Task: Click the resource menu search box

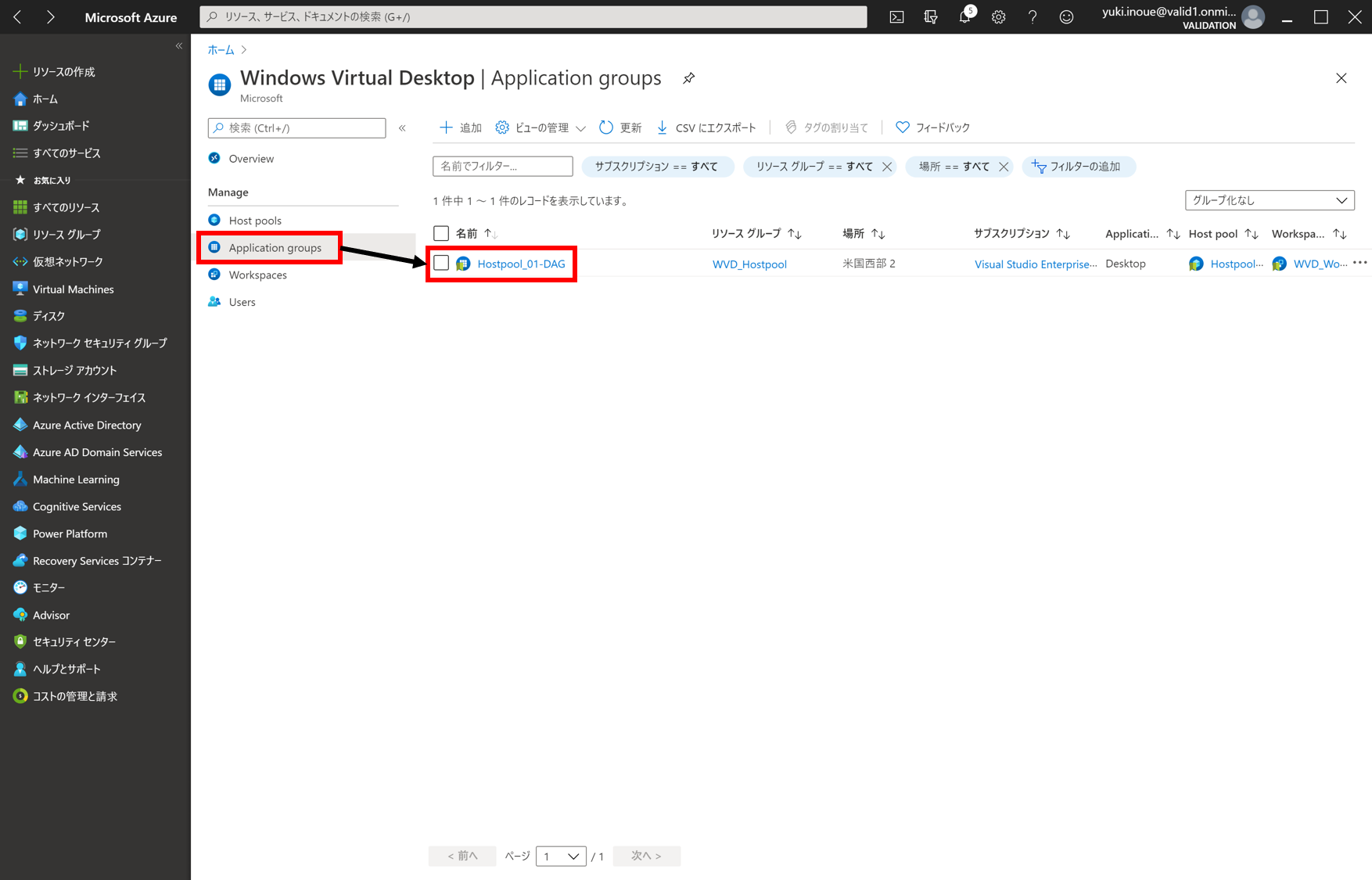Action: [x=296, y=128]
